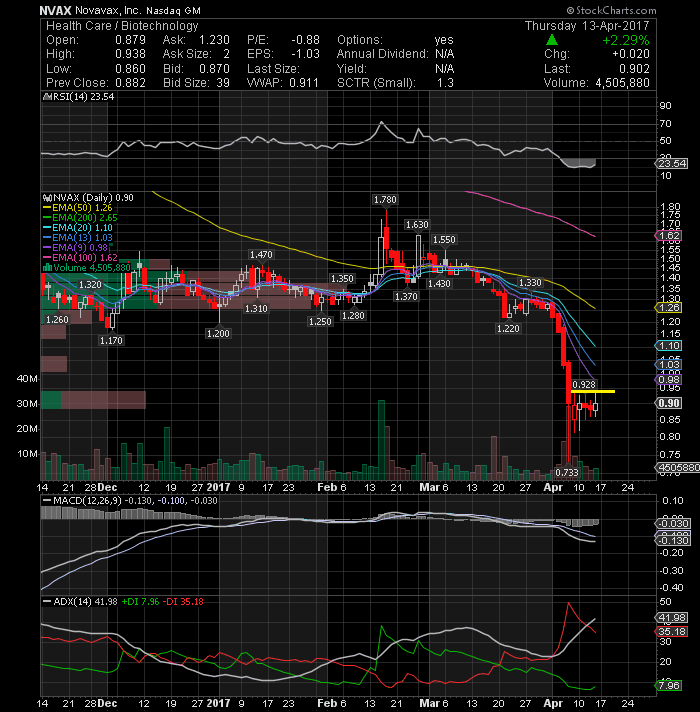Image resolution: width=700 pixels, height=712 pixels.
Task: Click the -DI 35.18 red label
Action: click(x=183, y=602)
